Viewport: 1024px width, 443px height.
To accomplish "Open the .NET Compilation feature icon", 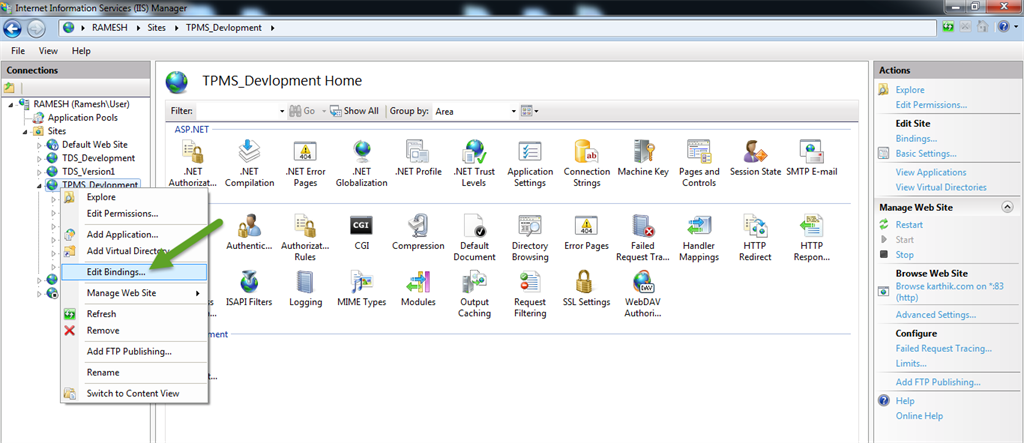I will pyautogui.click(x=249, y=164).
